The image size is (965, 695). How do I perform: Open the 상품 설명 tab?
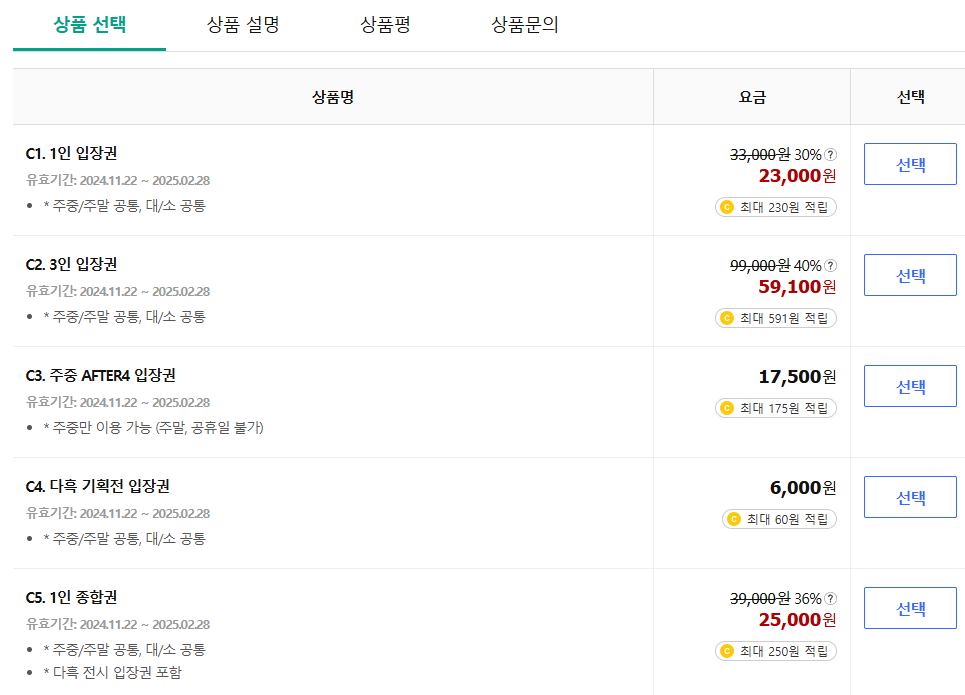(243, 25)
